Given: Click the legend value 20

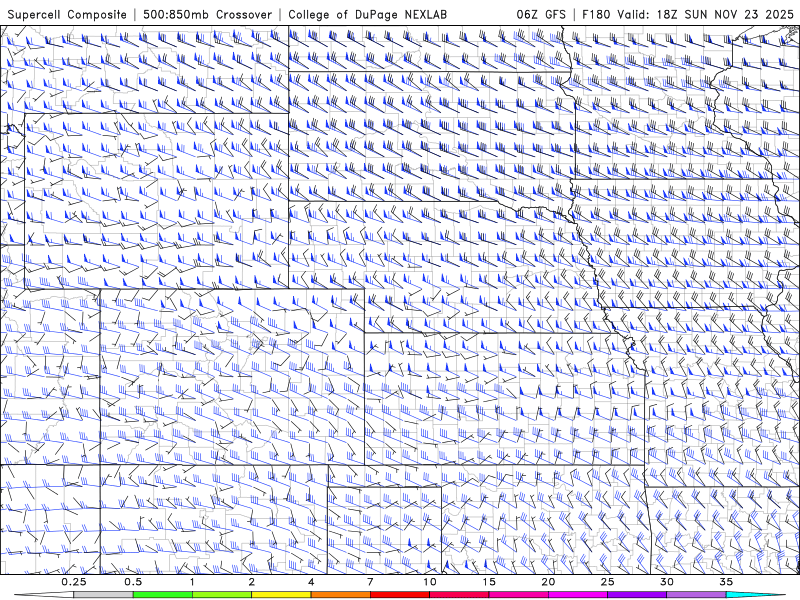Looking at the screenshot, I should [548, 582].
